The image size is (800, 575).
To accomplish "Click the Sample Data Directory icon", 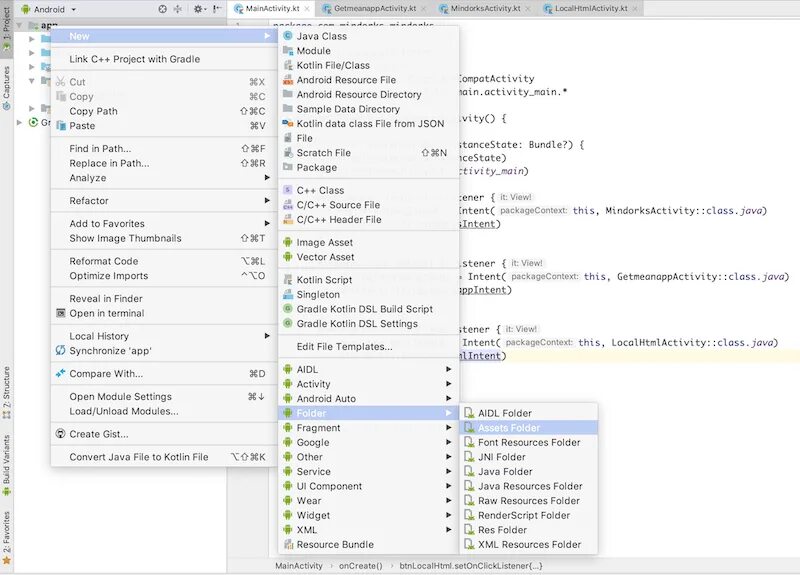I will (288, 109).
